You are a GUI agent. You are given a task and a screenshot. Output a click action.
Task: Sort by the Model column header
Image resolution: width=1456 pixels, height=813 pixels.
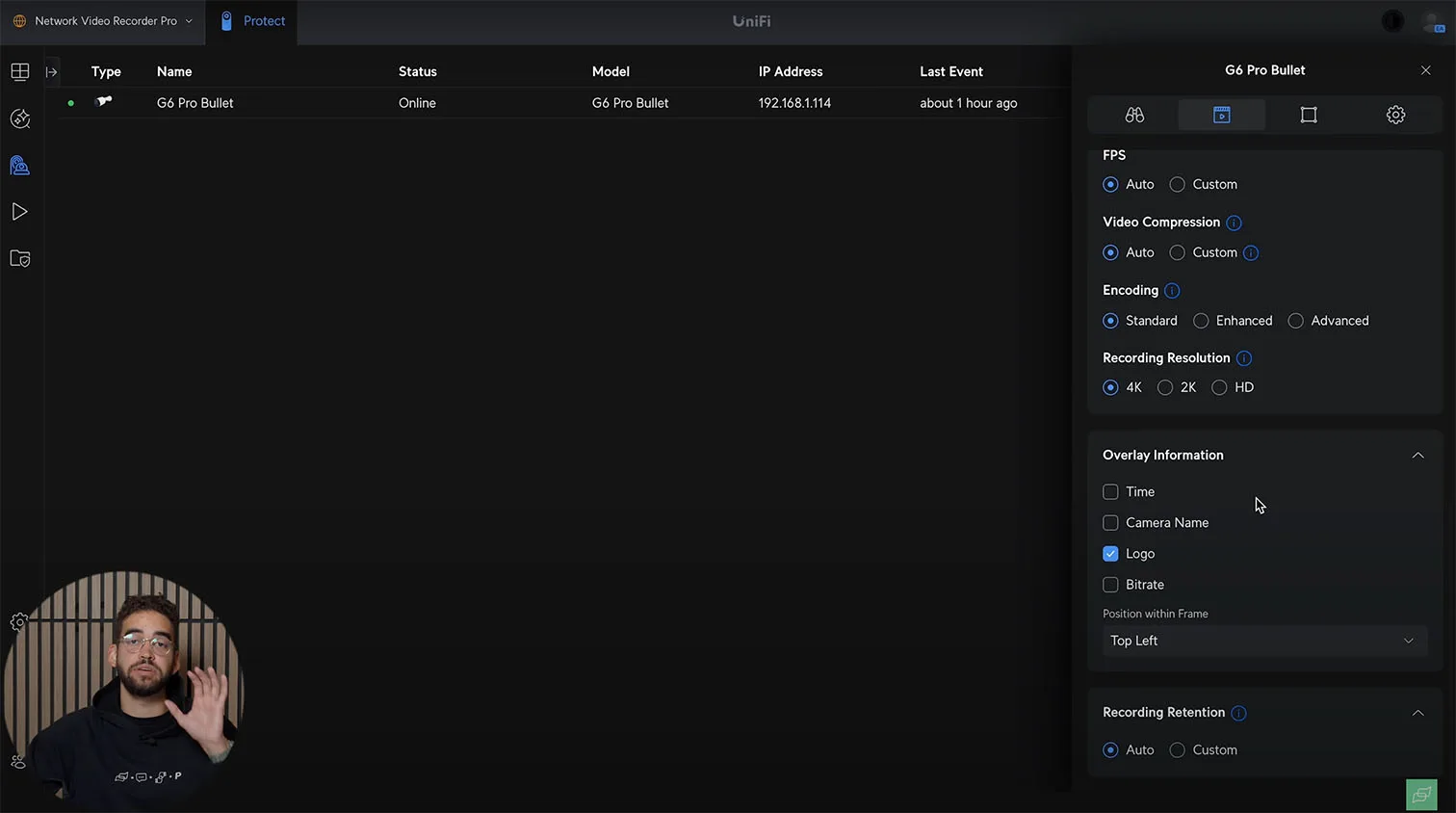pyautogui.click(x=611, y=71)
